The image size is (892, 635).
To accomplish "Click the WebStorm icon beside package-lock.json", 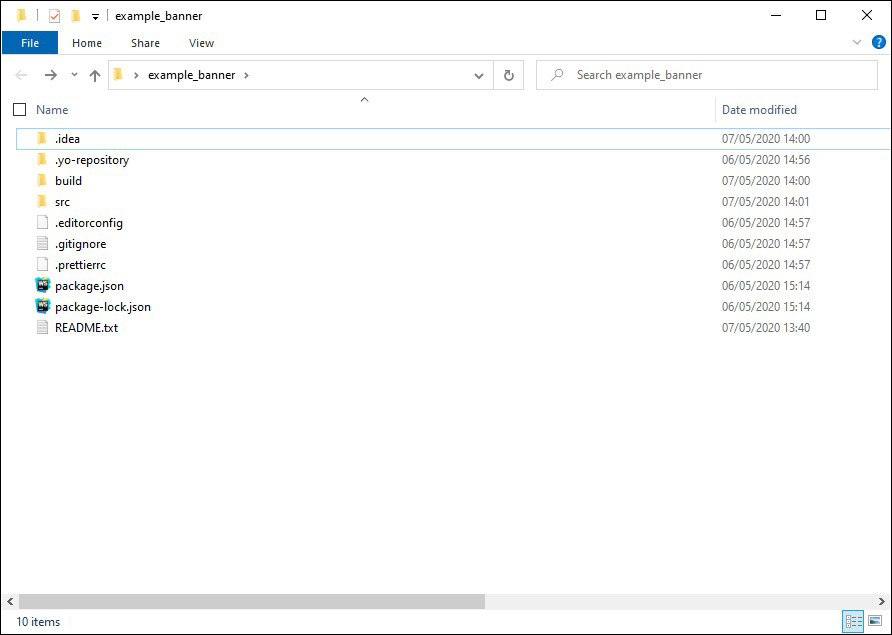I will pos(42,307).
